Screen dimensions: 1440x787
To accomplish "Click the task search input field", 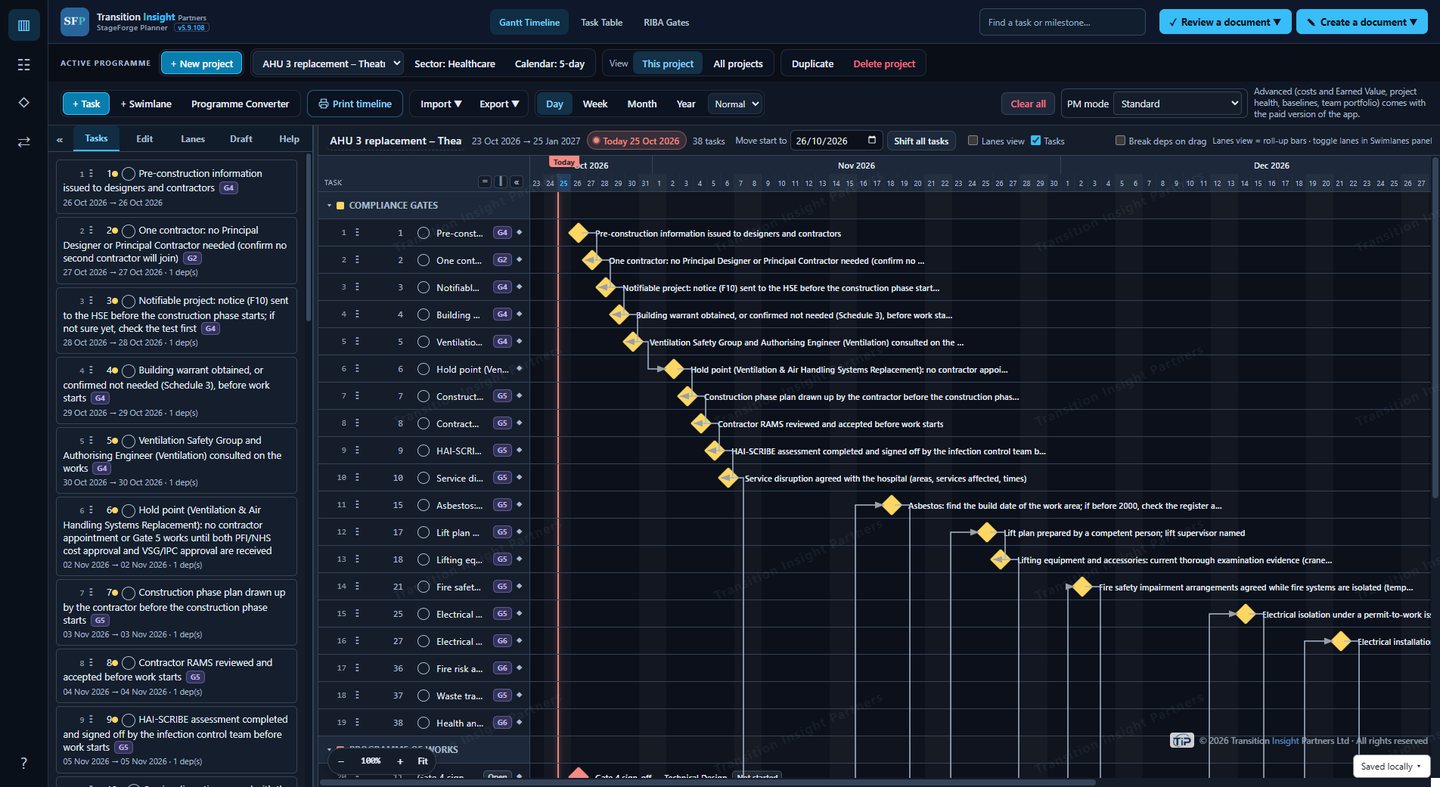I will [x=1062, y=22].
